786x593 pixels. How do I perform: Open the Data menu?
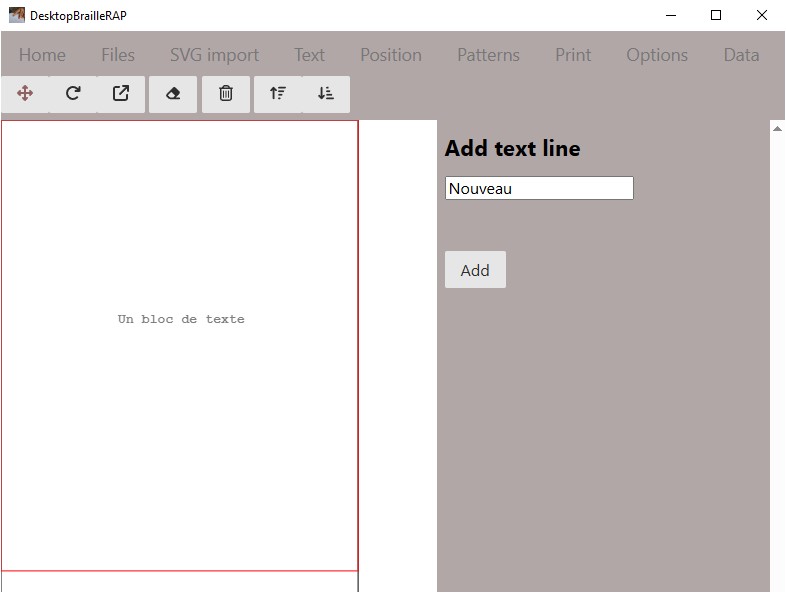pos(741,55)
